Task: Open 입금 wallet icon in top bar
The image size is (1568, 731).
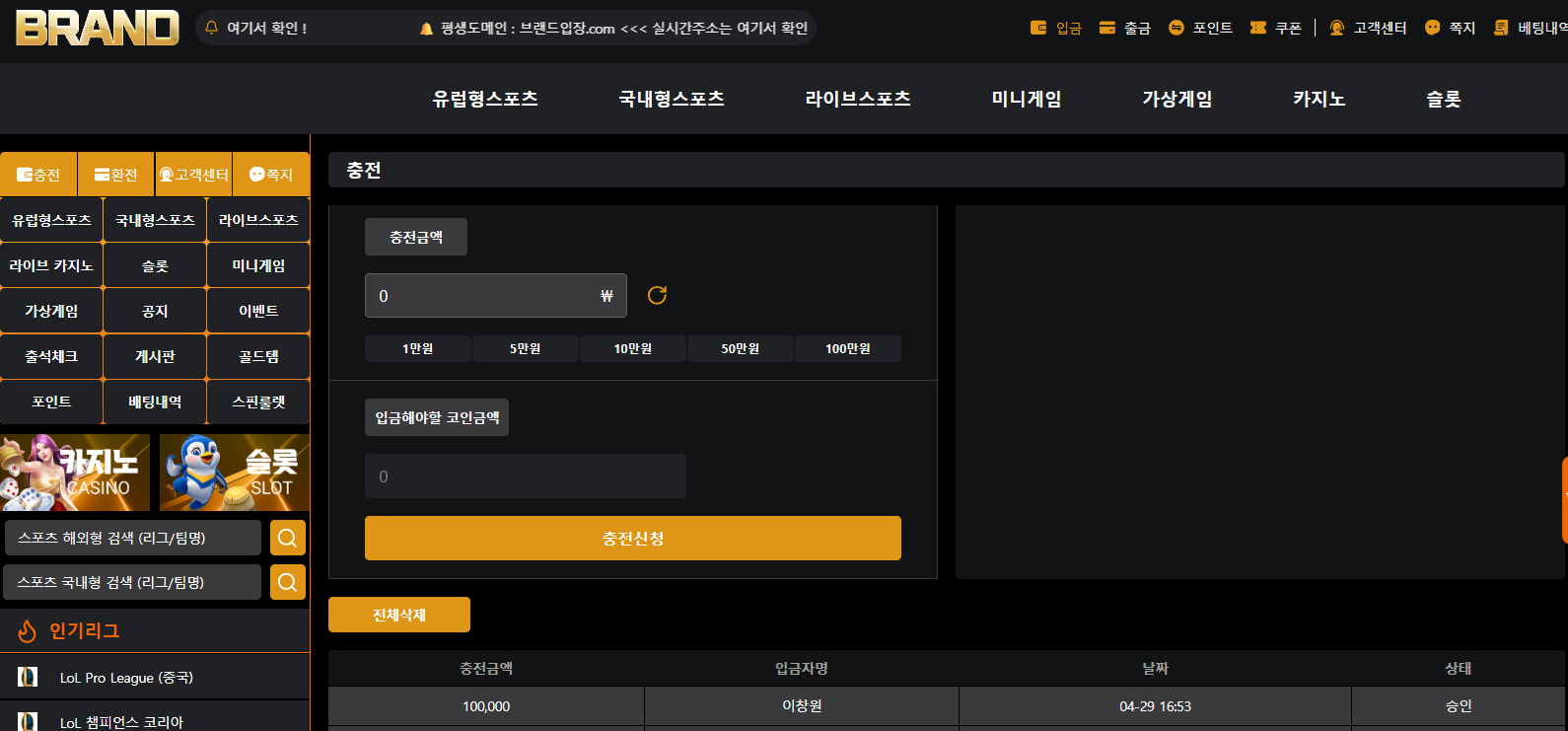Action: coord(1037,28)
